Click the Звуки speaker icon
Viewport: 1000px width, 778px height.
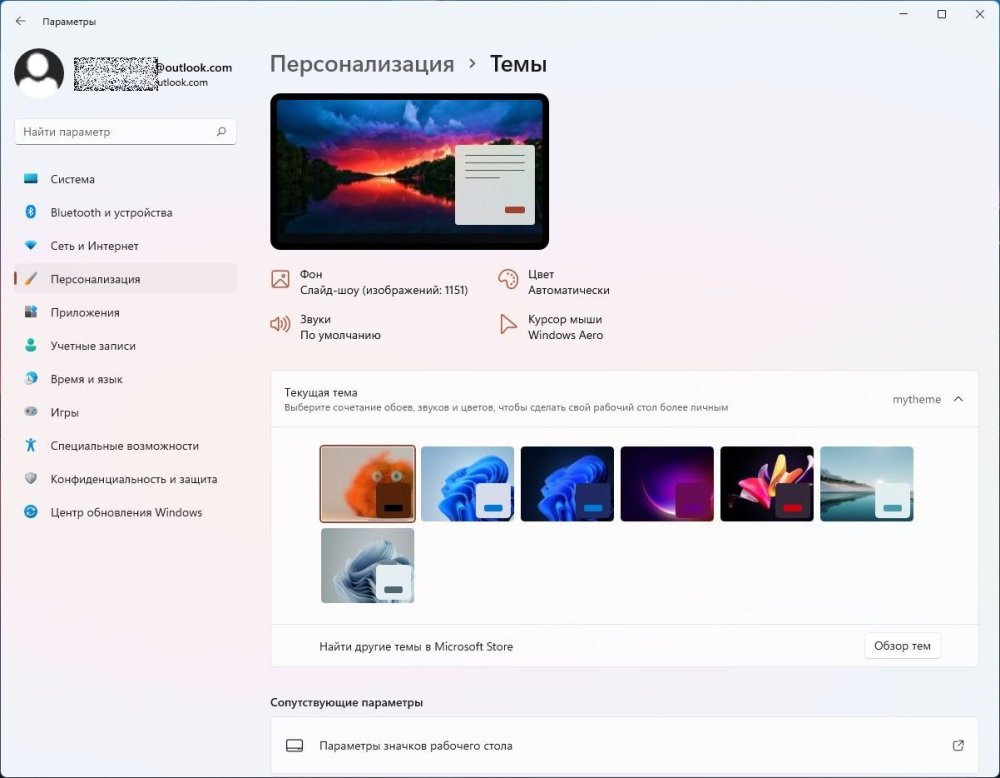point(280,325)
